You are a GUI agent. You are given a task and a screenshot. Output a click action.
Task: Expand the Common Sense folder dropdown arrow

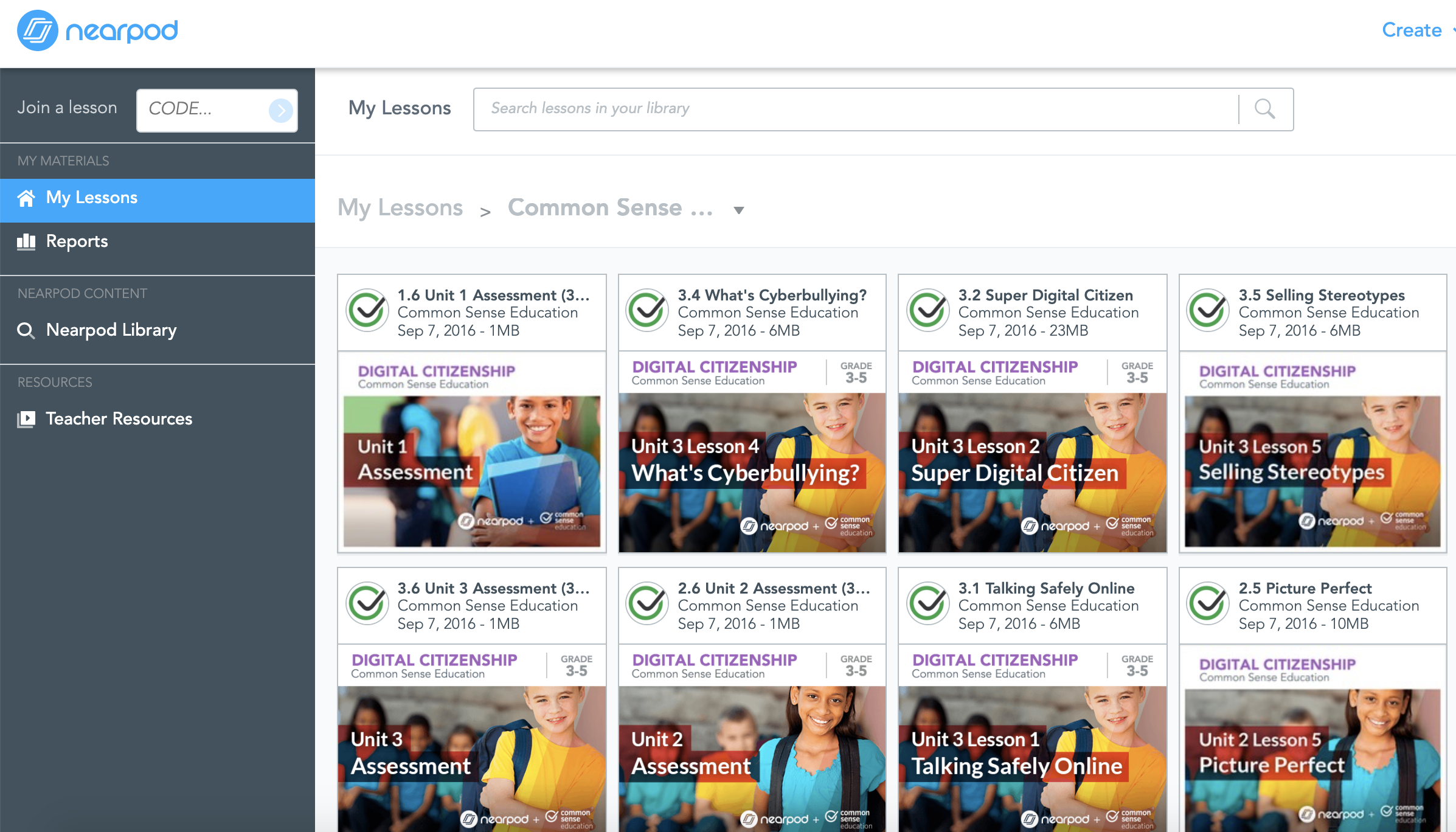coord(738,210)
